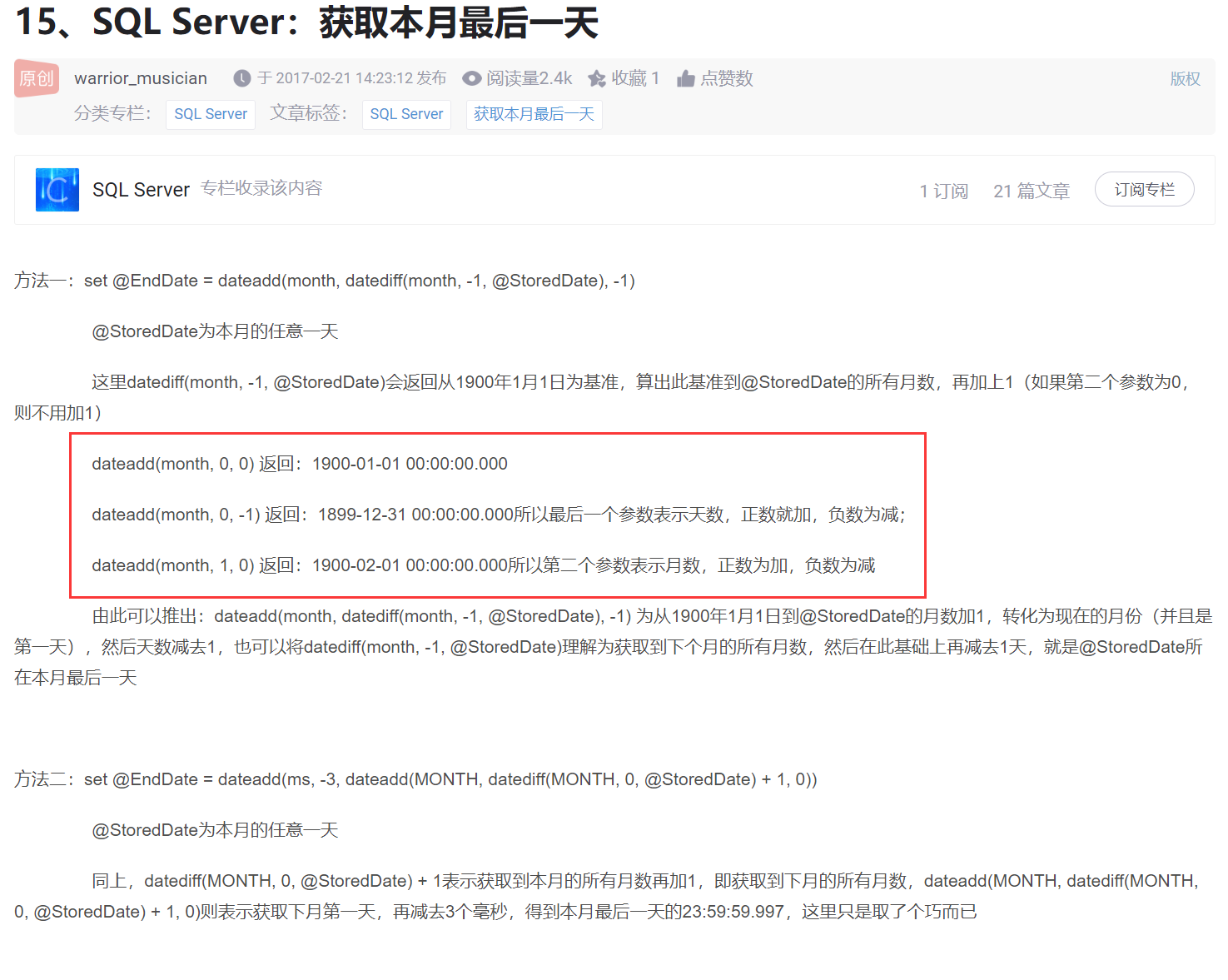Click the 方法二 set @EndDate line

click(415, 779)
